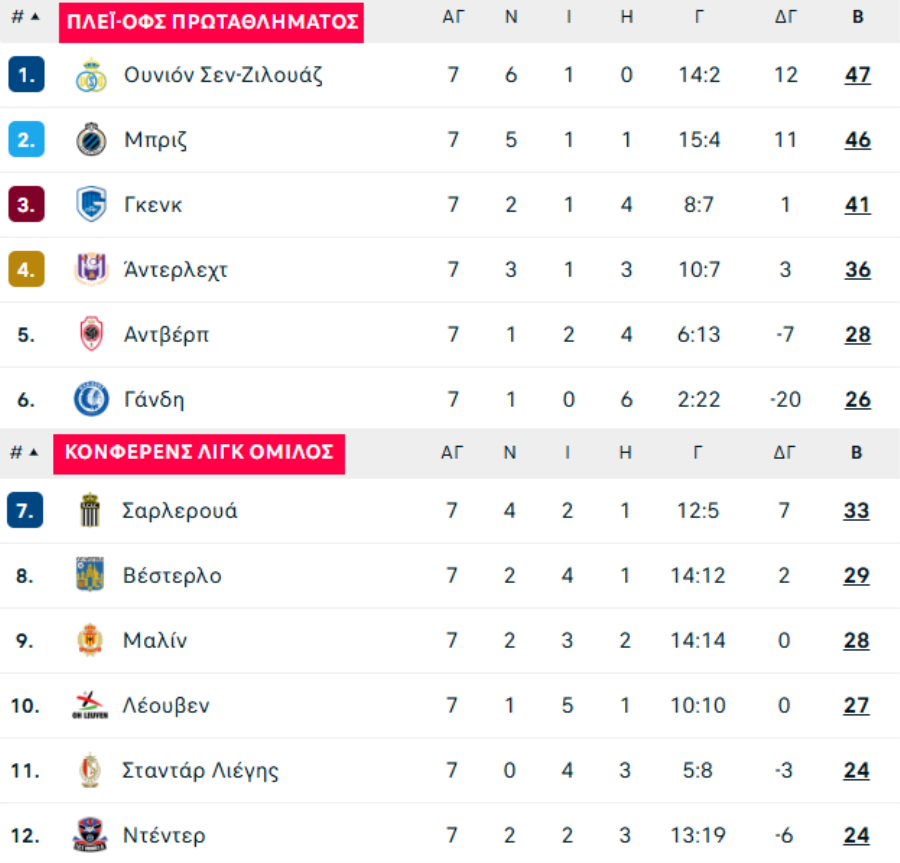Viewport: 900px width, 863px height.
Task: Click the 47 points link for Ουνιόν
Action: click(858, 75)
